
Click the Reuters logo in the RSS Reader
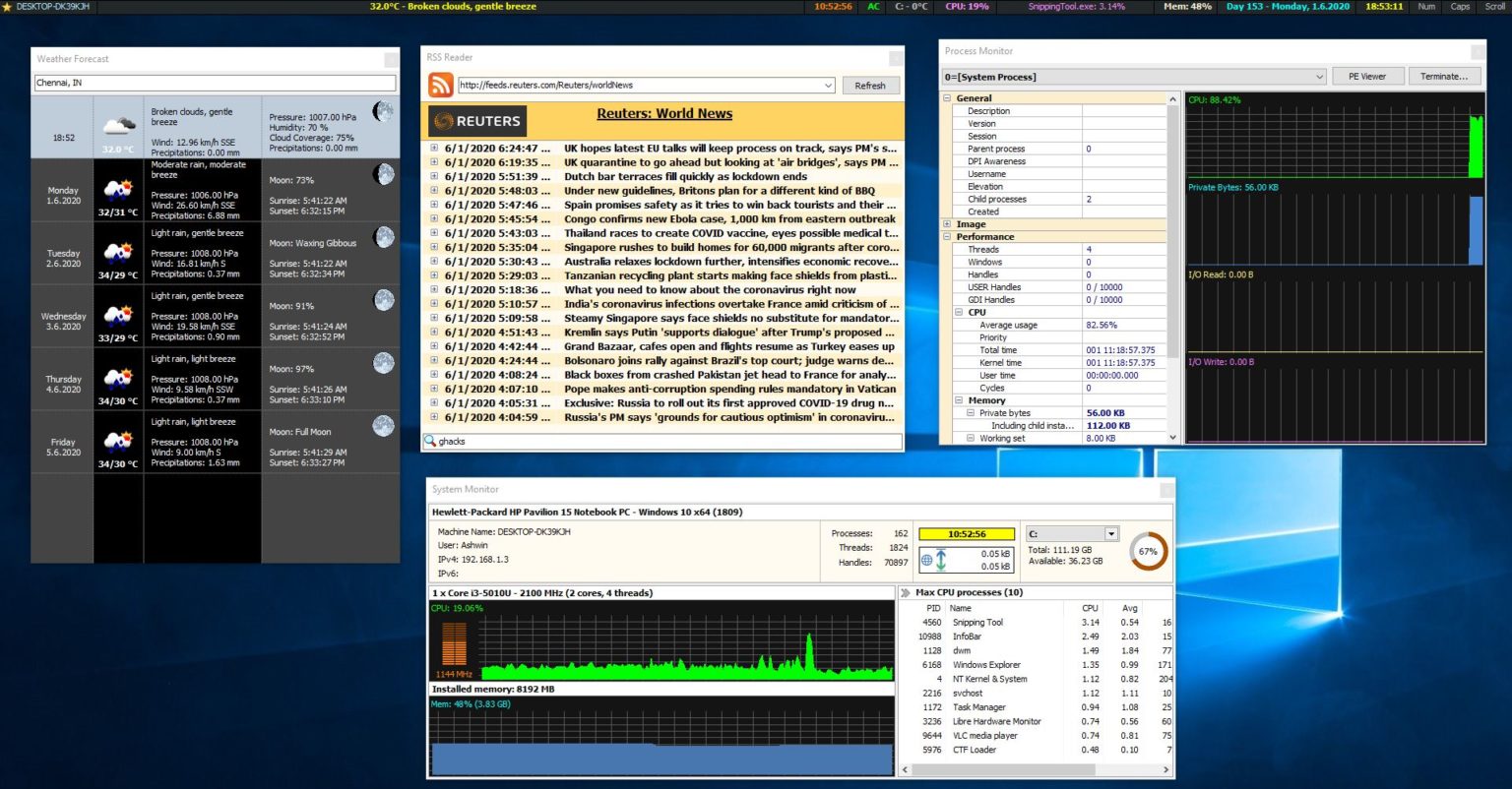click(x=475, y=120)
